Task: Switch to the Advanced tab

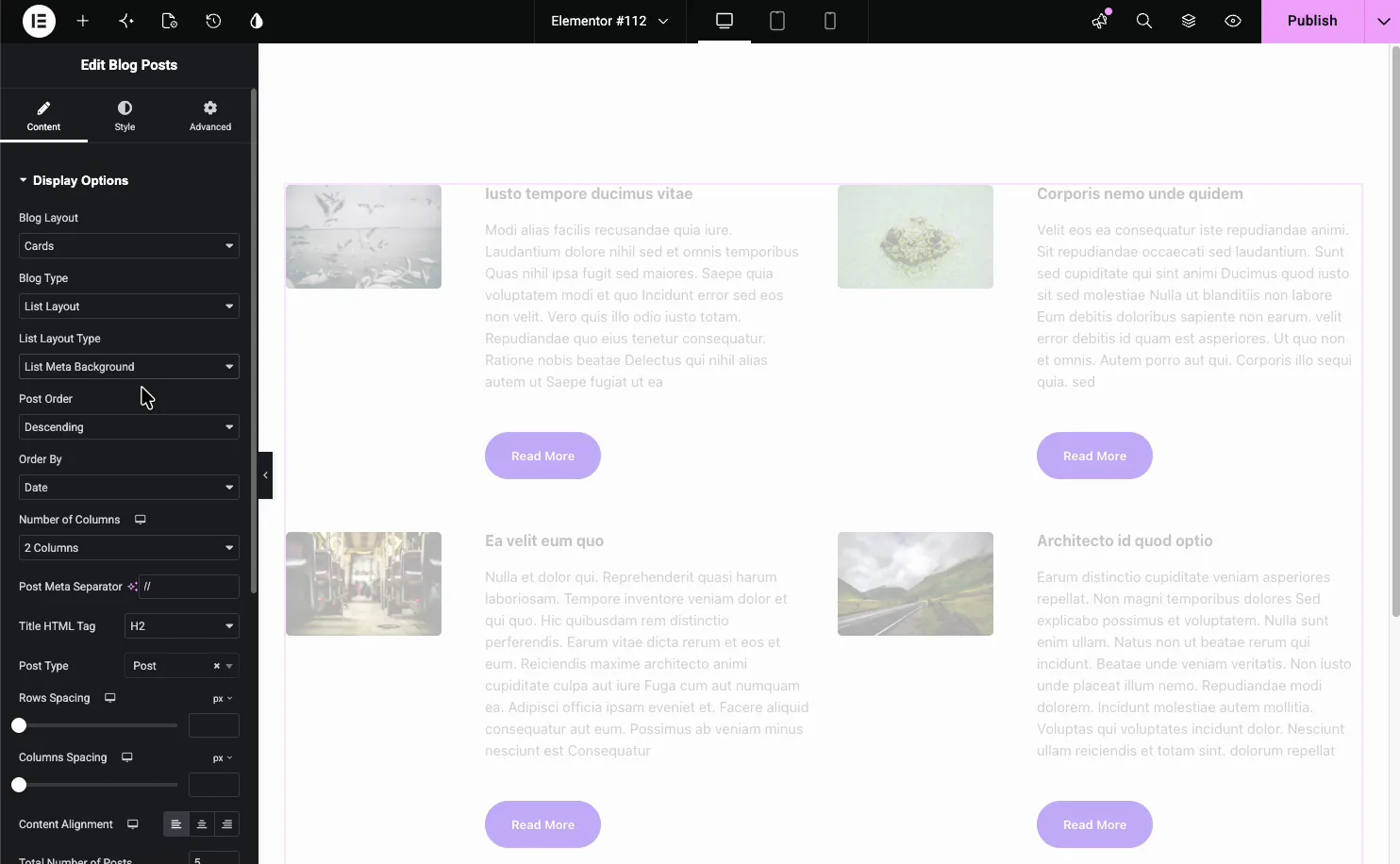Action: tap(210, 116)
